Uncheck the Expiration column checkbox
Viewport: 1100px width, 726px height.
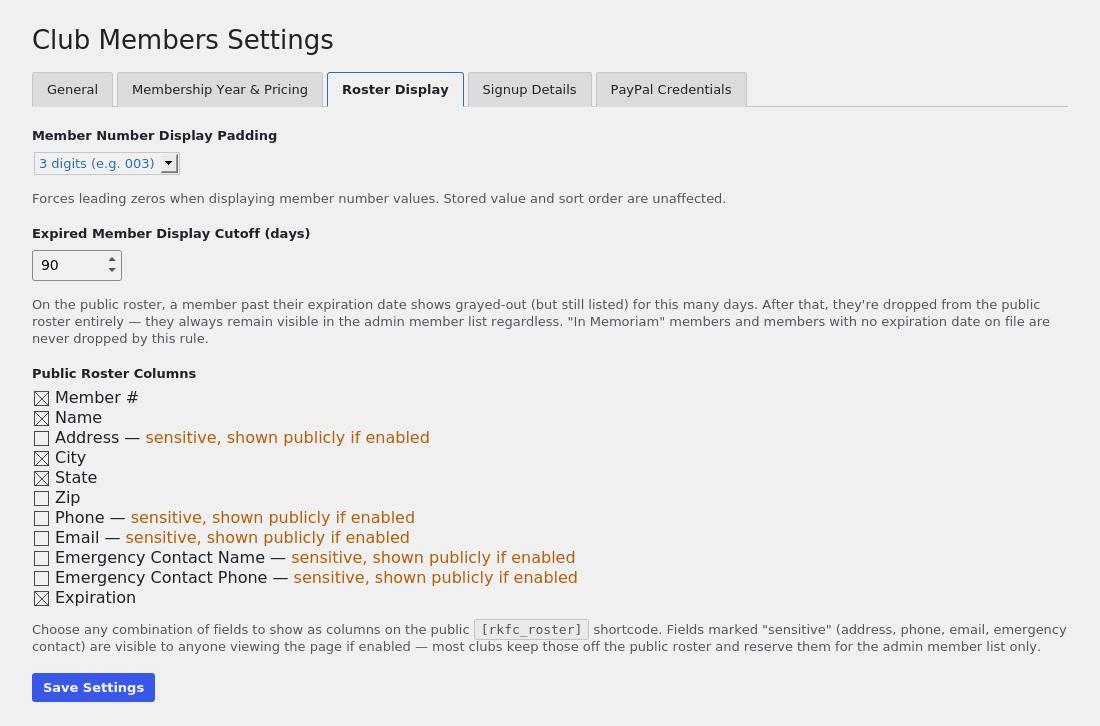click(x=41, y=598)
